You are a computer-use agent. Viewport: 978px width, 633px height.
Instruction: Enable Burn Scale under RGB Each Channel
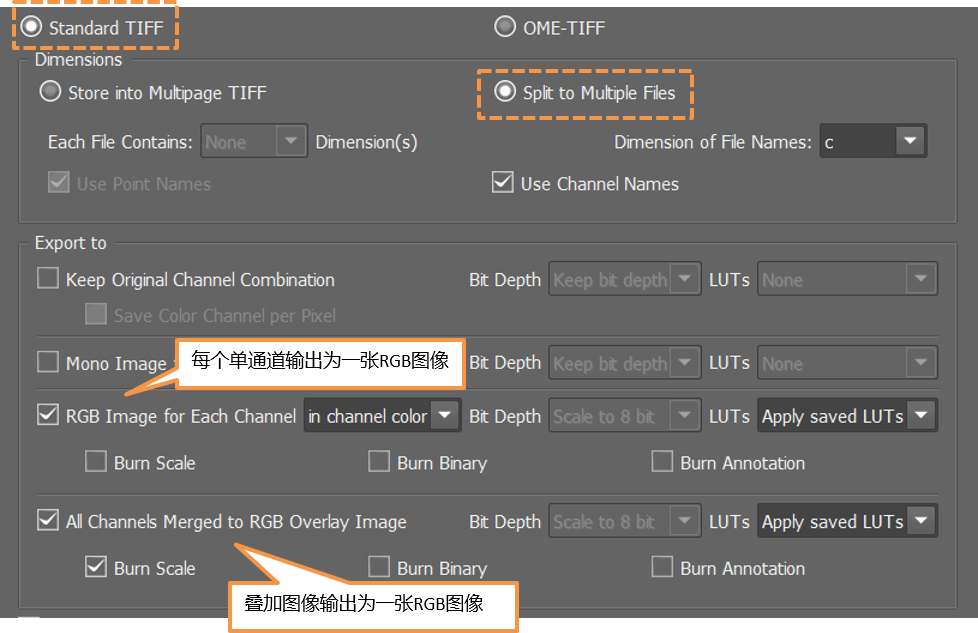click(x=95, y=461)
